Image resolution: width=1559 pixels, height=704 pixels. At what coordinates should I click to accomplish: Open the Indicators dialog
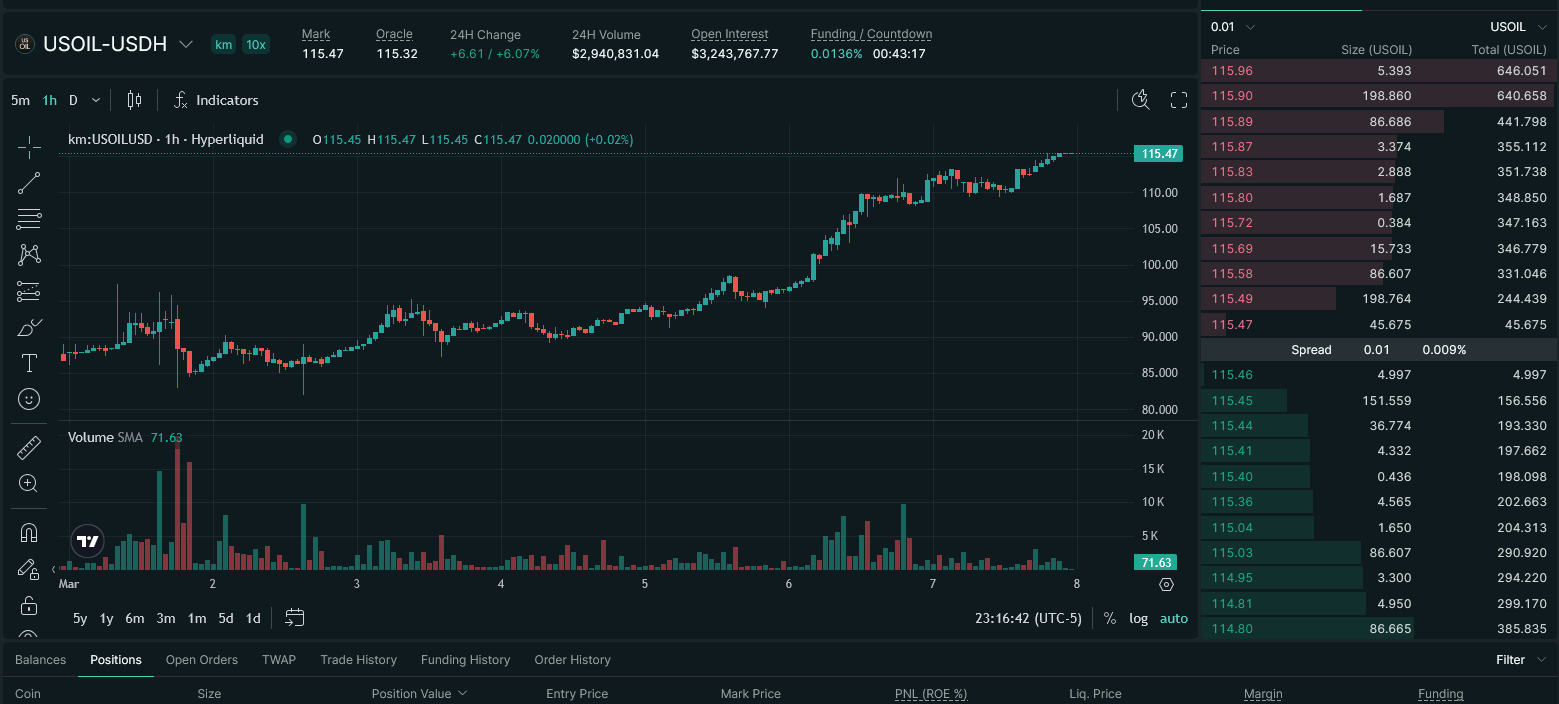[x=216, y=100]
